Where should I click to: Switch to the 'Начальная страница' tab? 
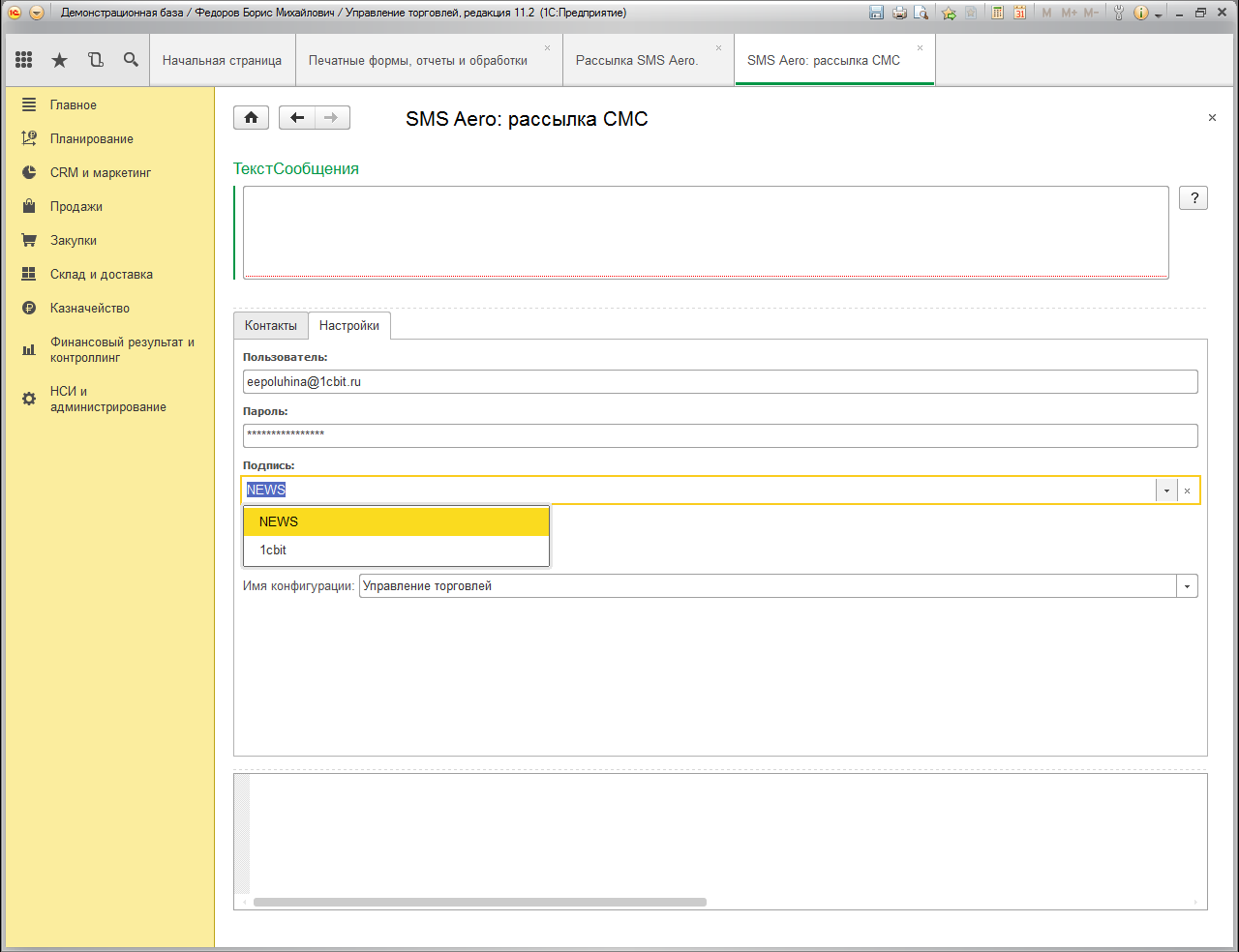point(222,60)
